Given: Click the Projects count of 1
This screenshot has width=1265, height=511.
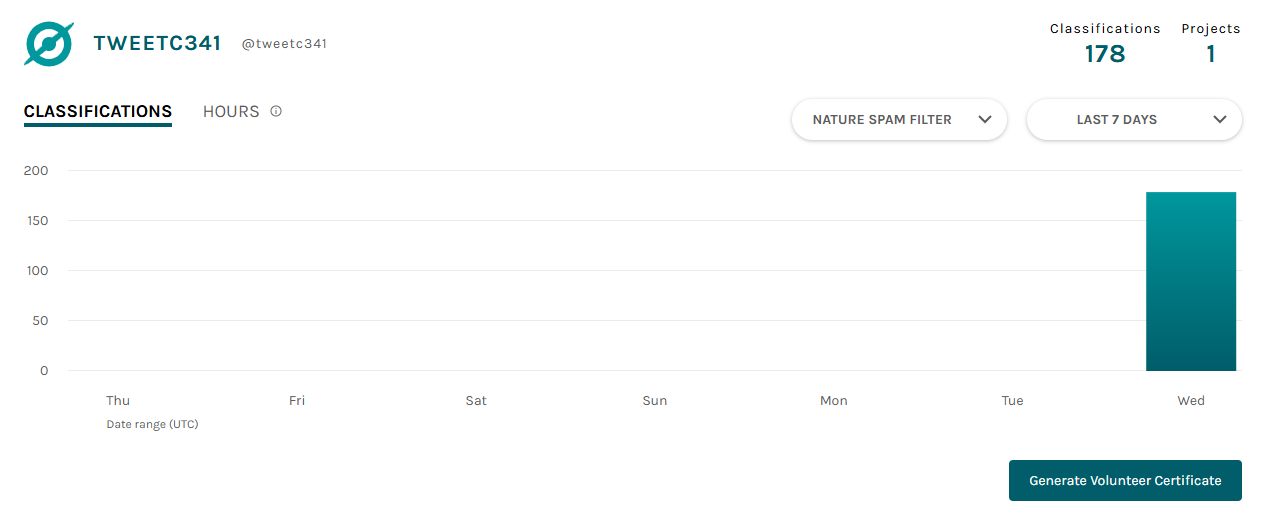Looking at the screenshot, I should (1211, 54).
